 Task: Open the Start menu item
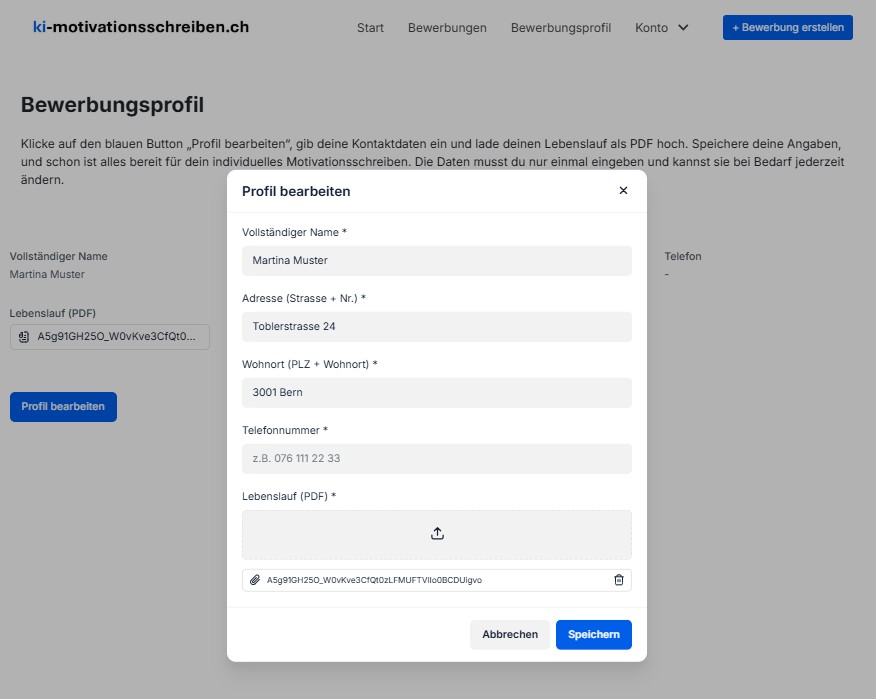tap(370, 28)
